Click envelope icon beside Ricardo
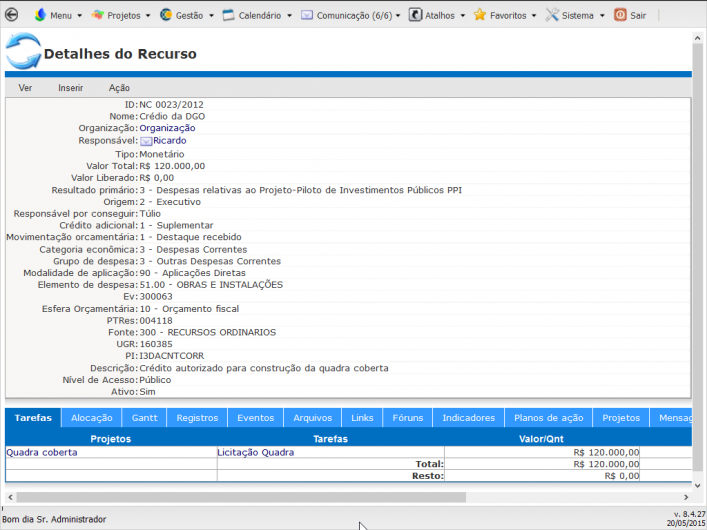This screenshot has height=530, width=707. [x=146, y=141]
